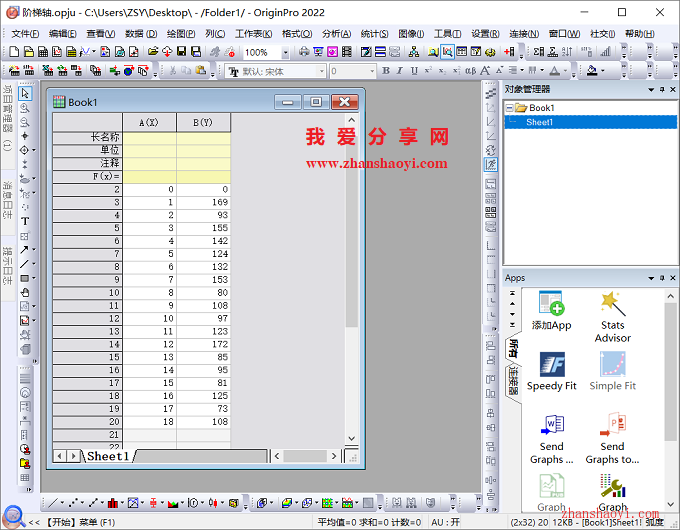Select the Pointer tool in Tools bar
This screenshot has height=530, width=680.
[x=25, y=93]
